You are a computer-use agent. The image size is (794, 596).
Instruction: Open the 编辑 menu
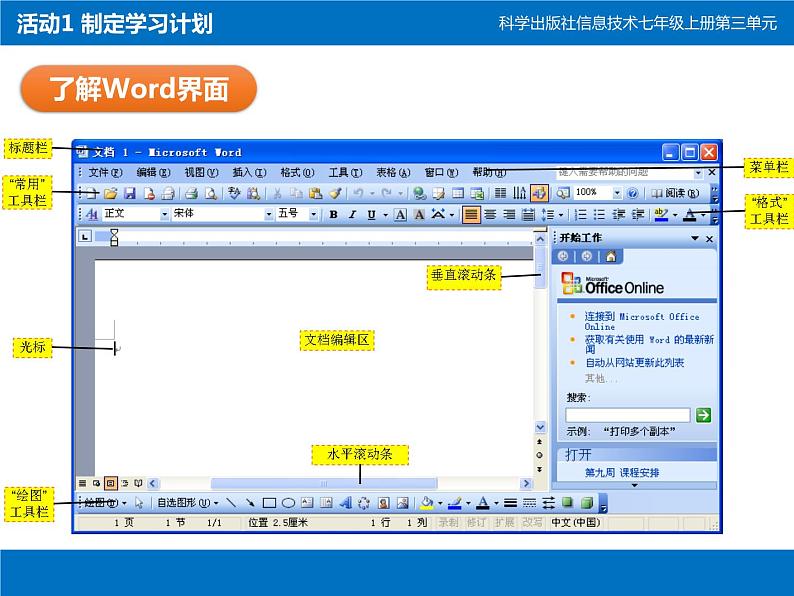(153, 172)
